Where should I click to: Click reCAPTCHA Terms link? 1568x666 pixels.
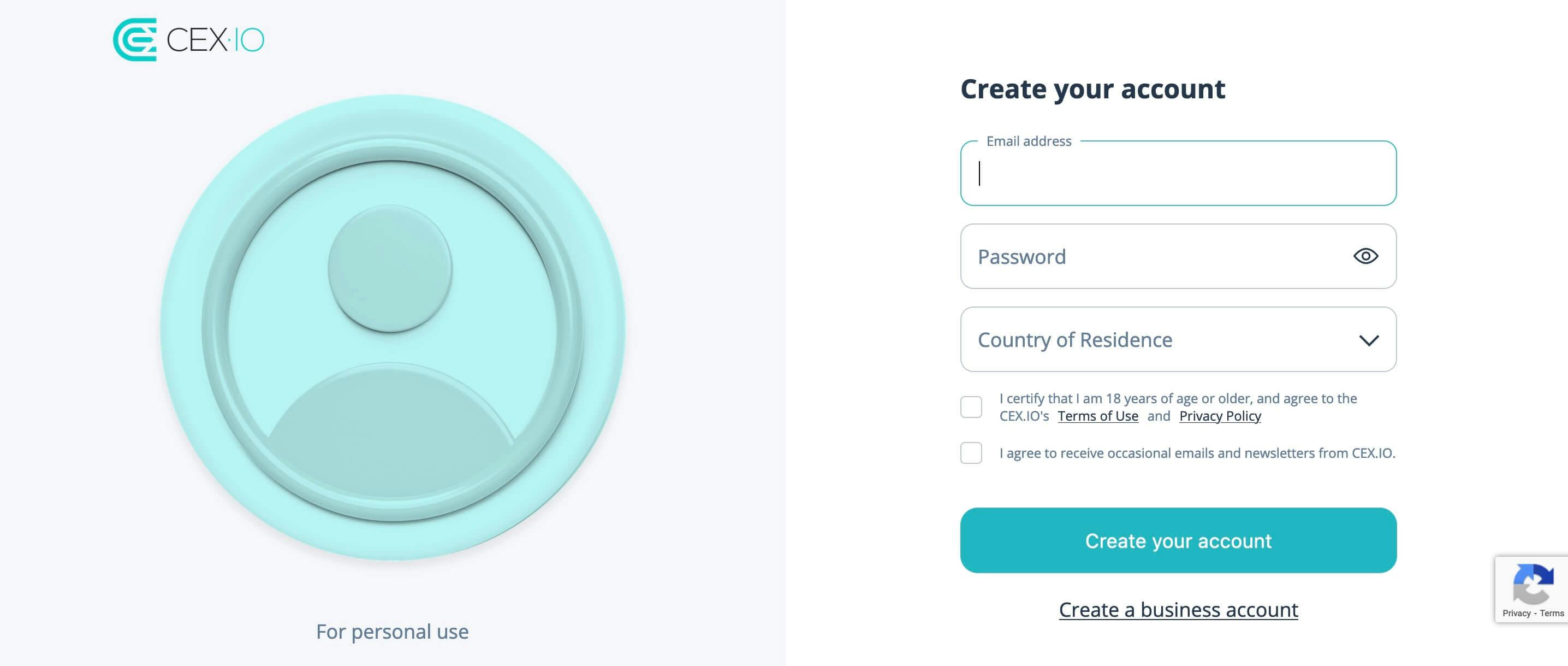pyautogui.click(x=1552, y=614)
